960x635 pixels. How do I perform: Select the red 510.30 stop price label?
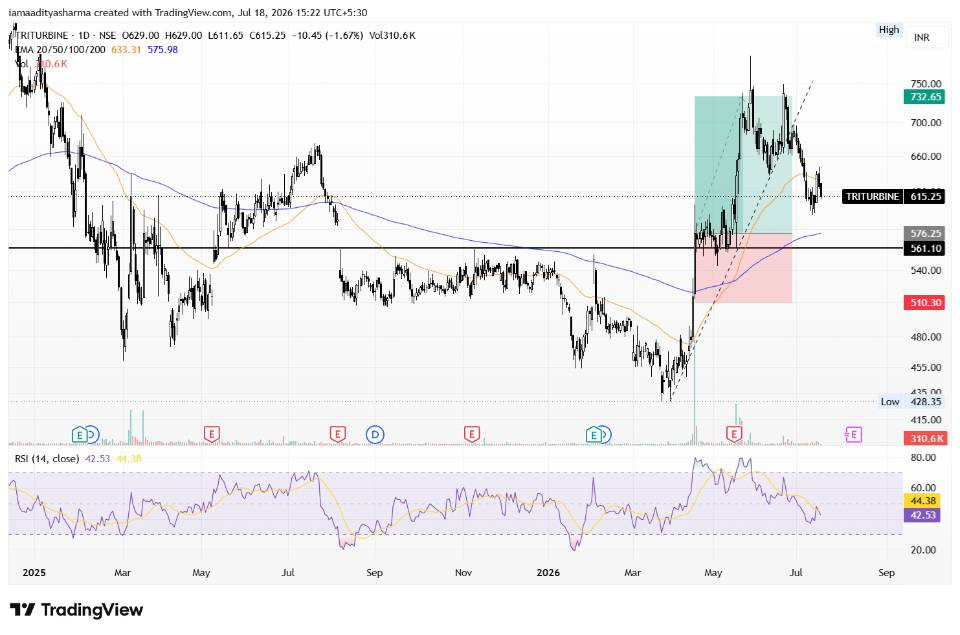(x=925, y=302)
